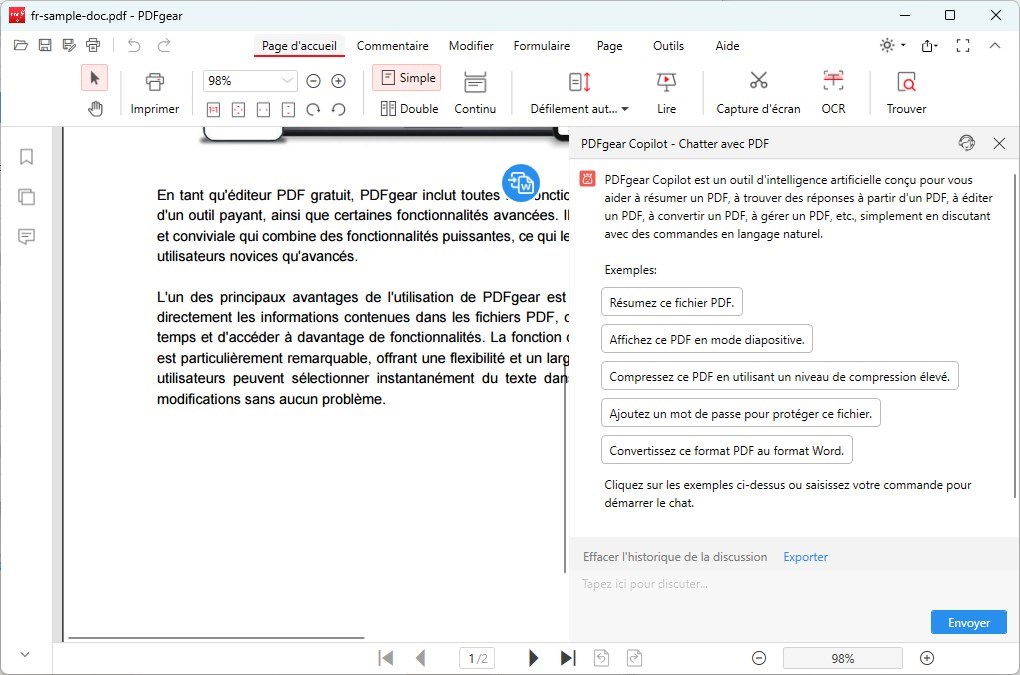Click the small printer icon in the top toolbar
This screenshot has height=675, width=1020.
(93, 46)
